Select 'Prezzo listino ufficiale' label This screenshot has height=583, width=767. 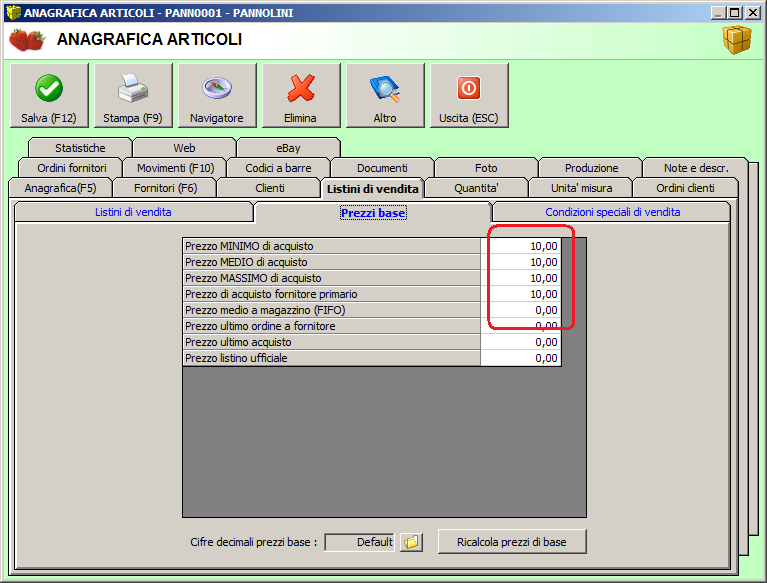coord(331,358)
